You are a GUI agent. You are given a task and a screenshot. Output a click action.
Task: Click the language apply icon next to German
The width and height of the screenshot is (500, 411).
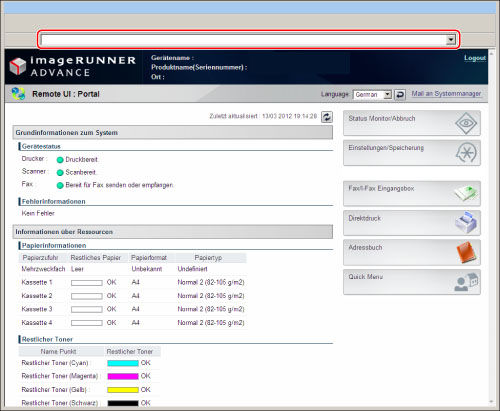click(400, 95)
